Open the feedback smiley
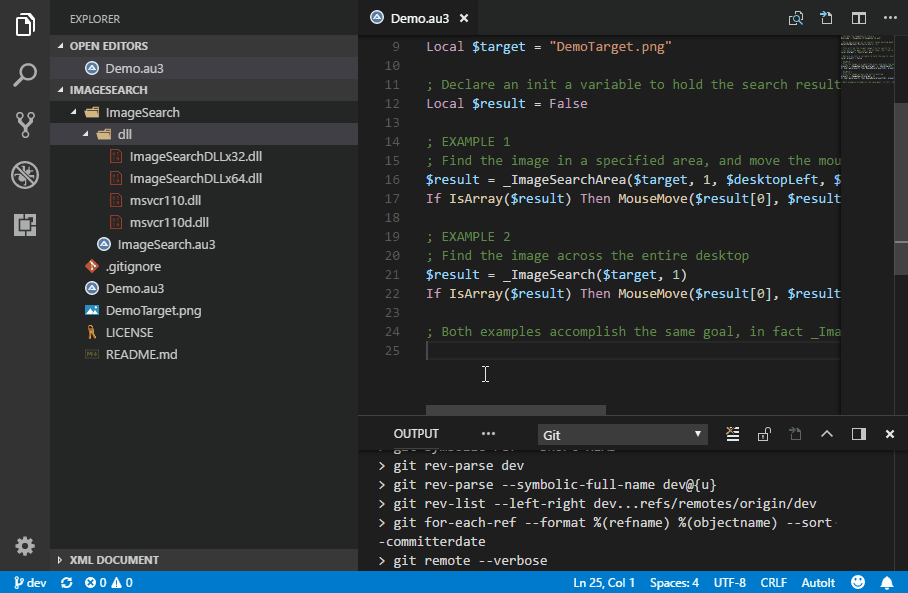 [858, 582]
